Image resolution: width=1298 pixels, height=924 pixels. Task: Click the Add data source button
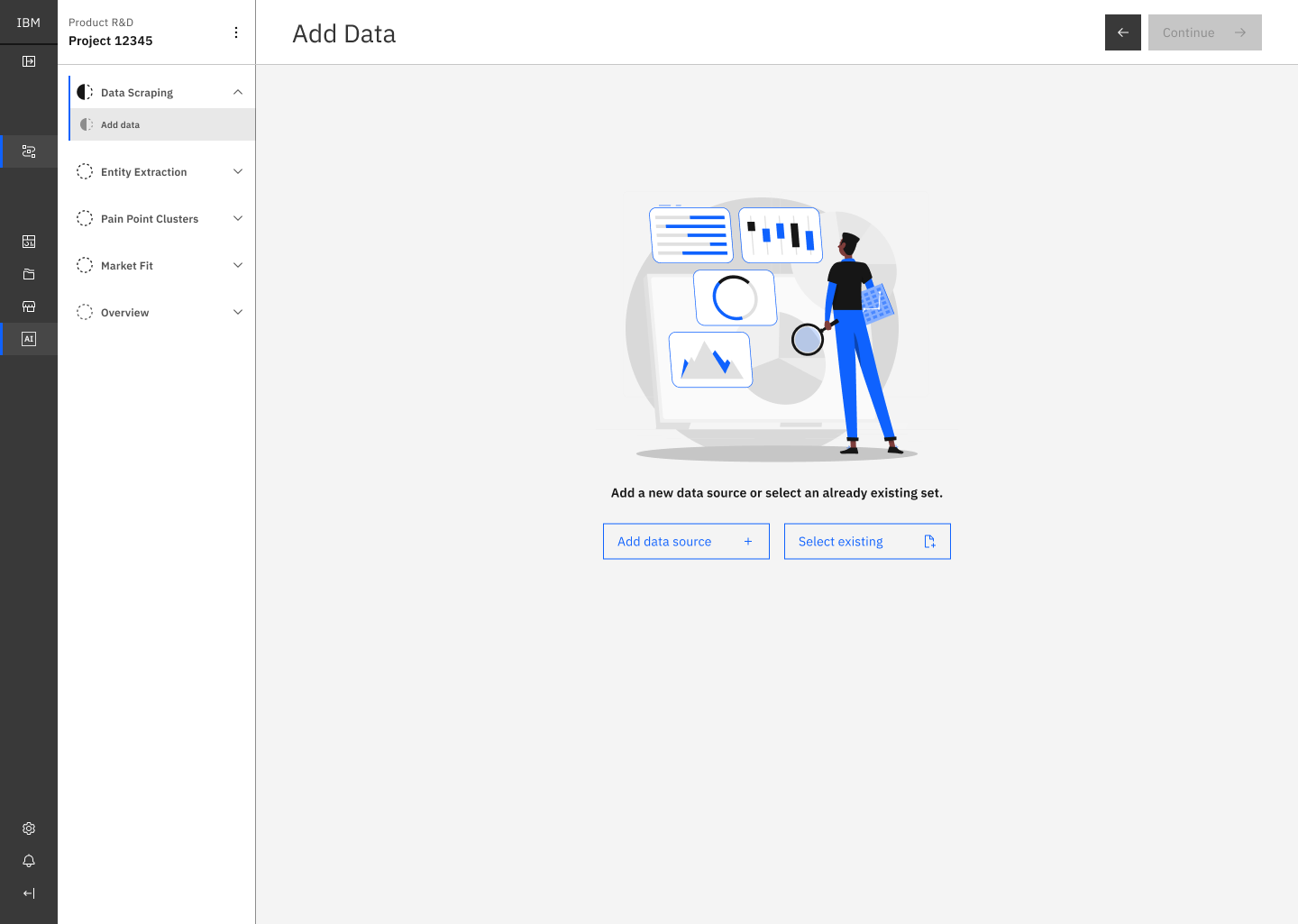point(686,541)
